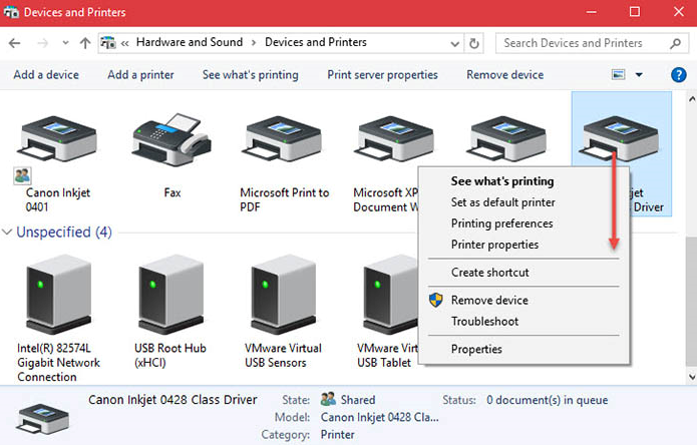Click the Search Devices and Printers box
Viewport: 697px width, 445px height.
(x=580, y=43)
